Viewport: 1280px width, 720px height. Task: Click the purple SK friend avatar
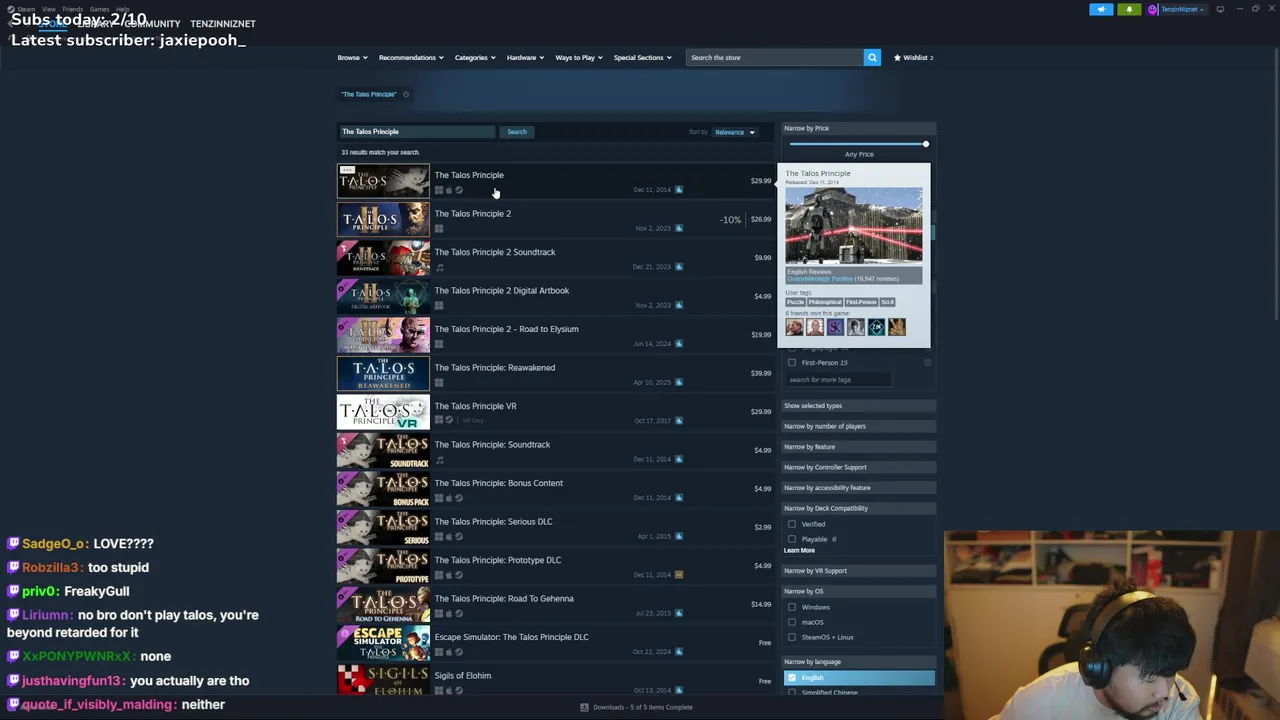[x=835, y=327]
